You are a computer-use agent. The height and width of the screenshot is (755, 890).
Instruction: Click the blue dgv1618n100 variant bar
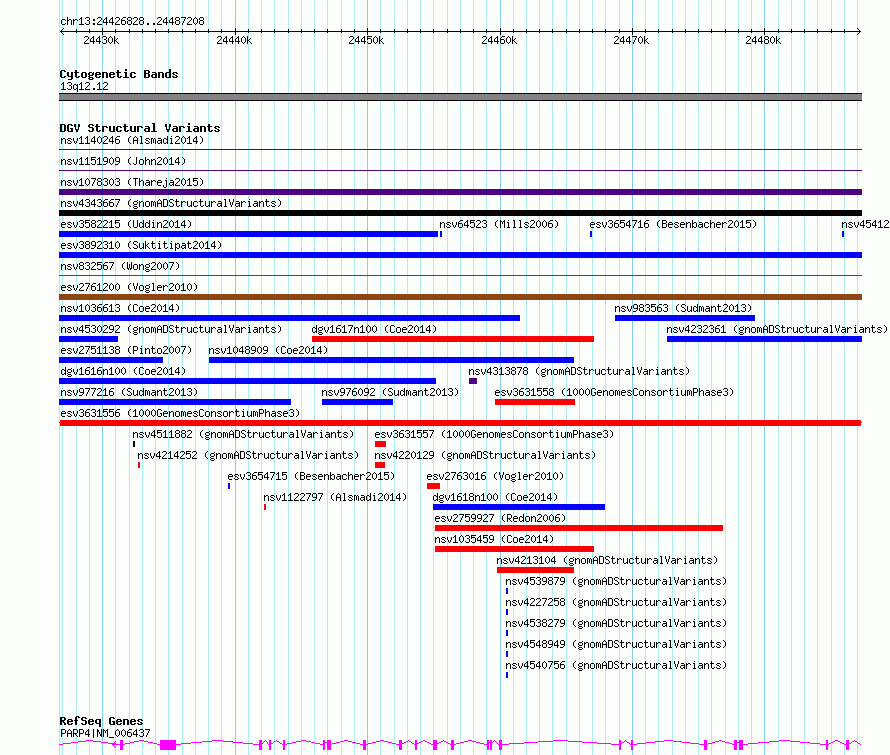click(x=519, y=507)
